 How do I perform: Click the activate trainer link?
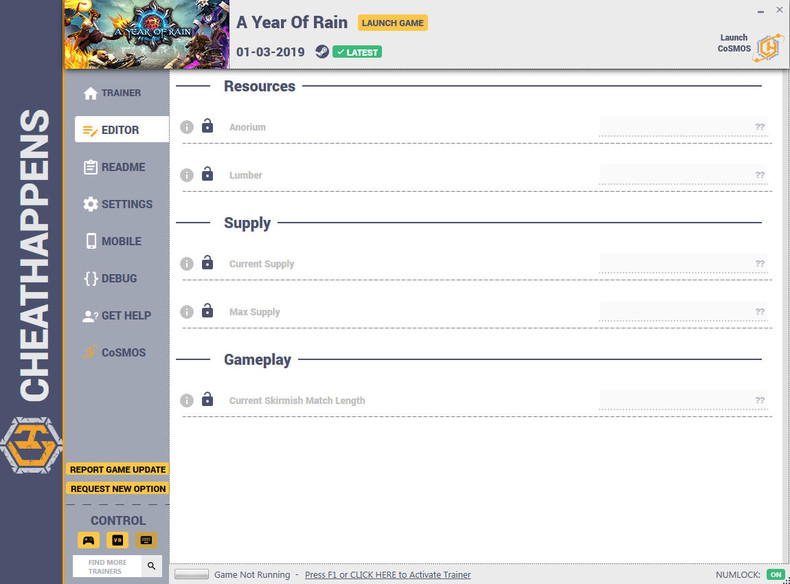[x=387, y=574]
